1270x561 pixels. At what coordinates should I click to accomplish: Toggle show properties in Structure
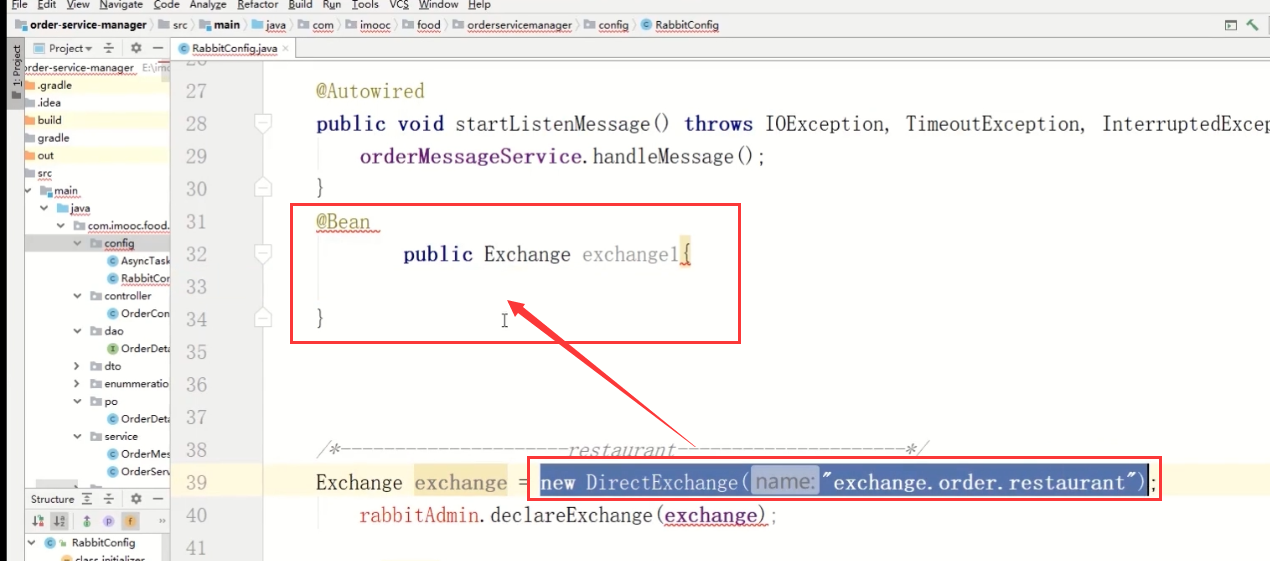click(108, 521)
